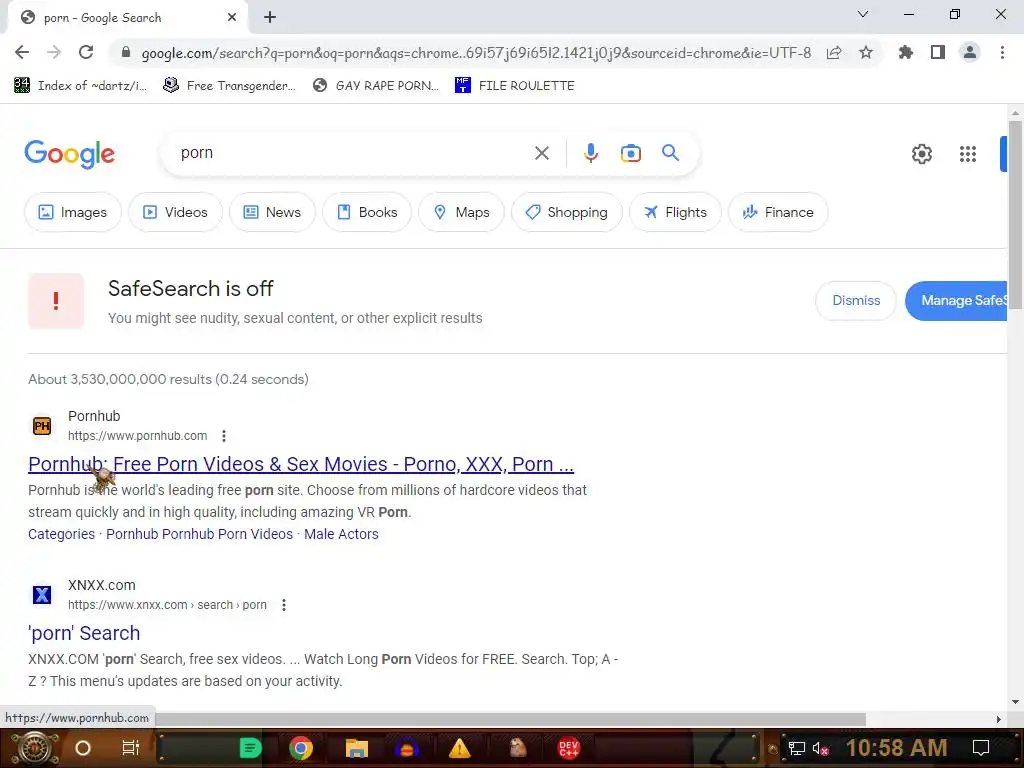
Task: Switch to News results
Action: point(272,212)
